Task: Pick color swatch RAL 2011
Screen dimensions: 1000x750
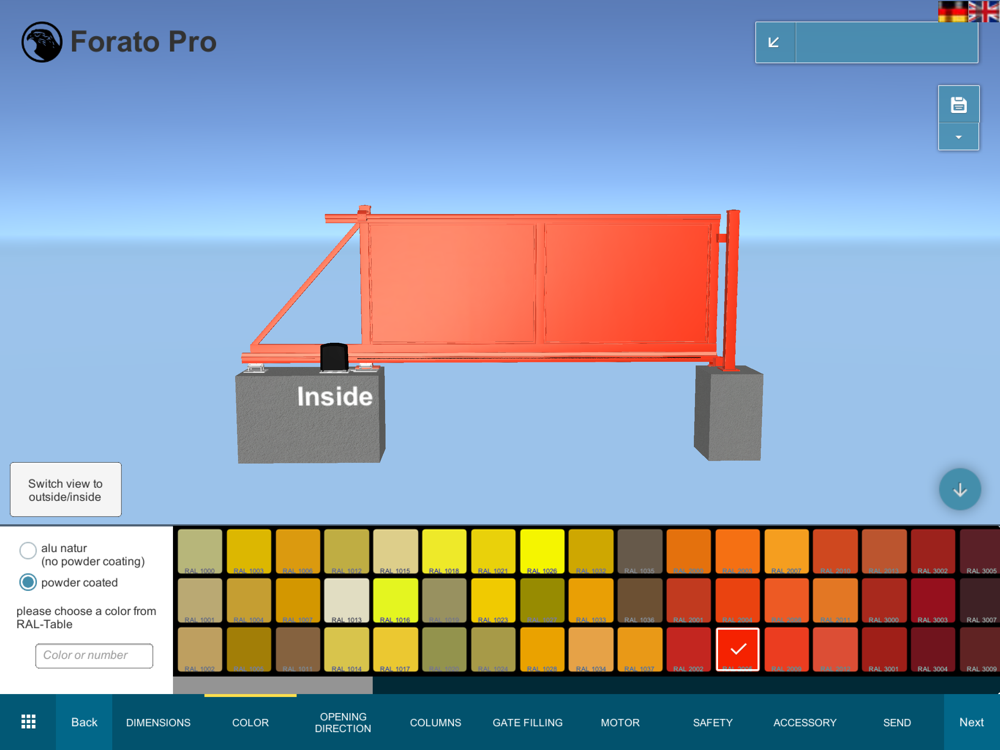Action: click(x=835, y=600)
